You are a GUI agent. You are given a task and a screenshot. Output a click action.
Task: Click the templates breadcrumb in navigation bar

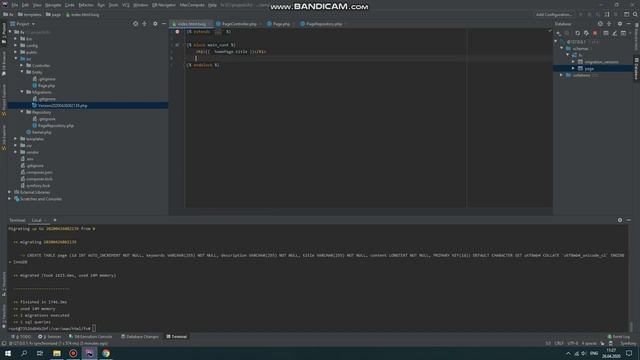(29, 15)
